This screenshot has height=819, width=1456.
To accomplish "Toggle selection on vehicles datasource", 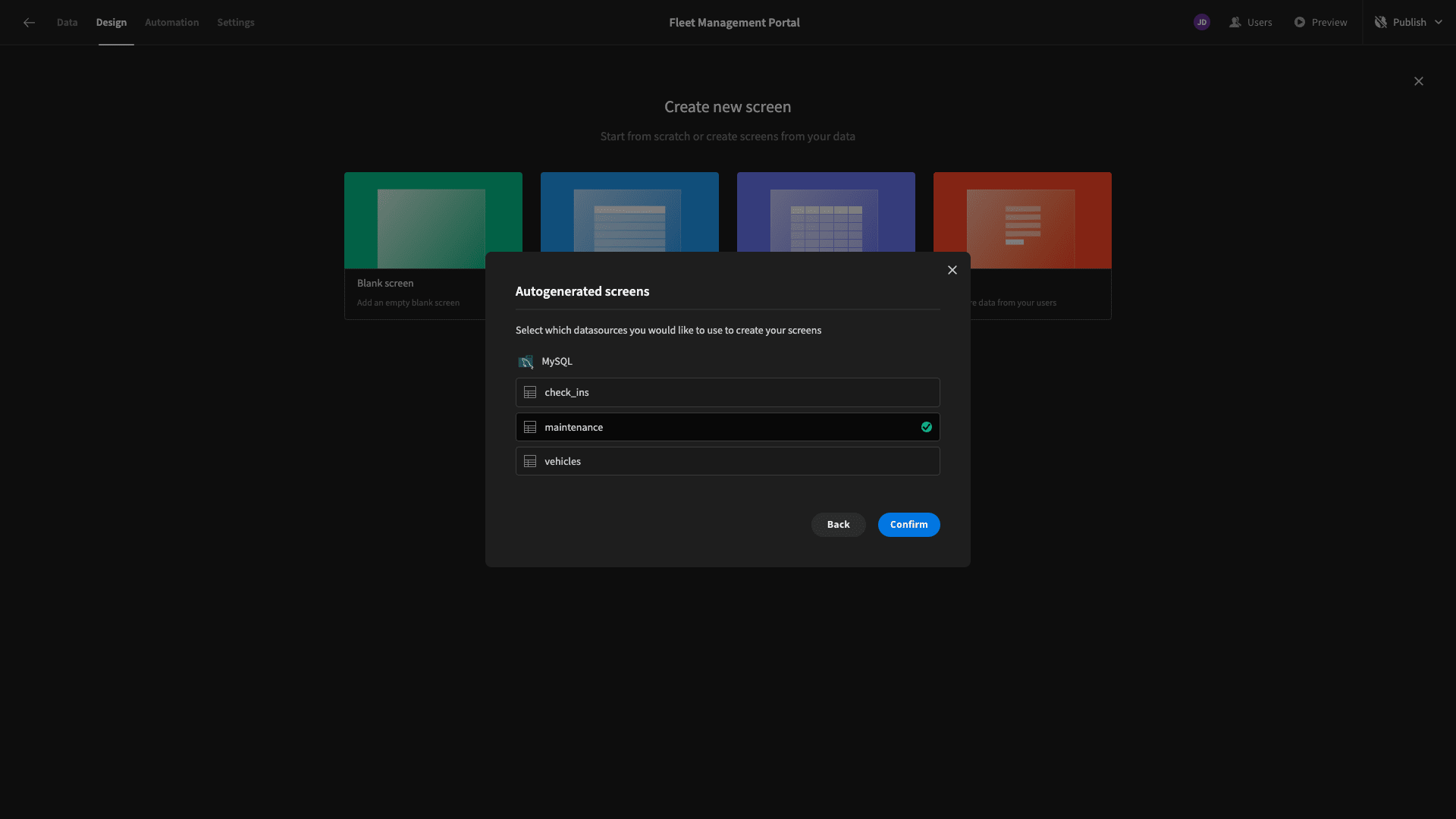I will tap(728, 461).
